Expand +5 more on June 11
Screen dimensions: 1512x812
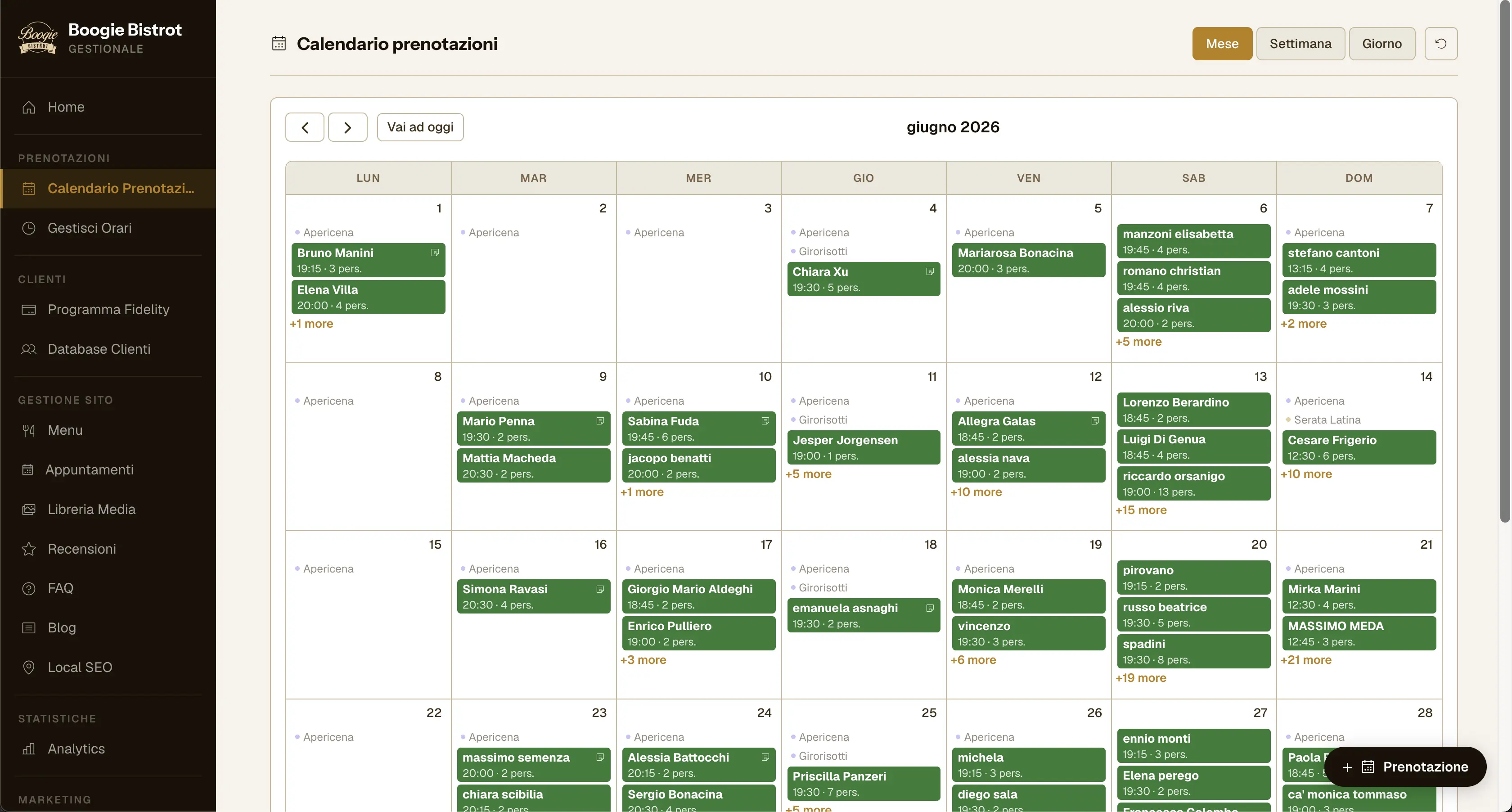(x=808, y=474)
